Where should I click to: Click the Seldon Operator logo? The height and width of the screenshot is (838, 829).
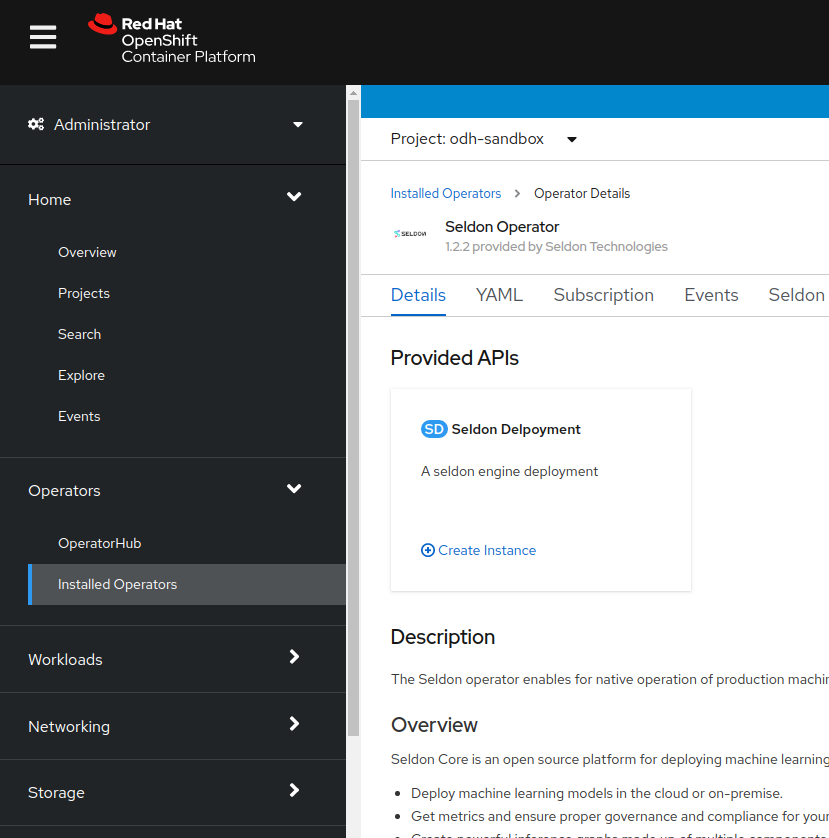click(x=409, y=234)
